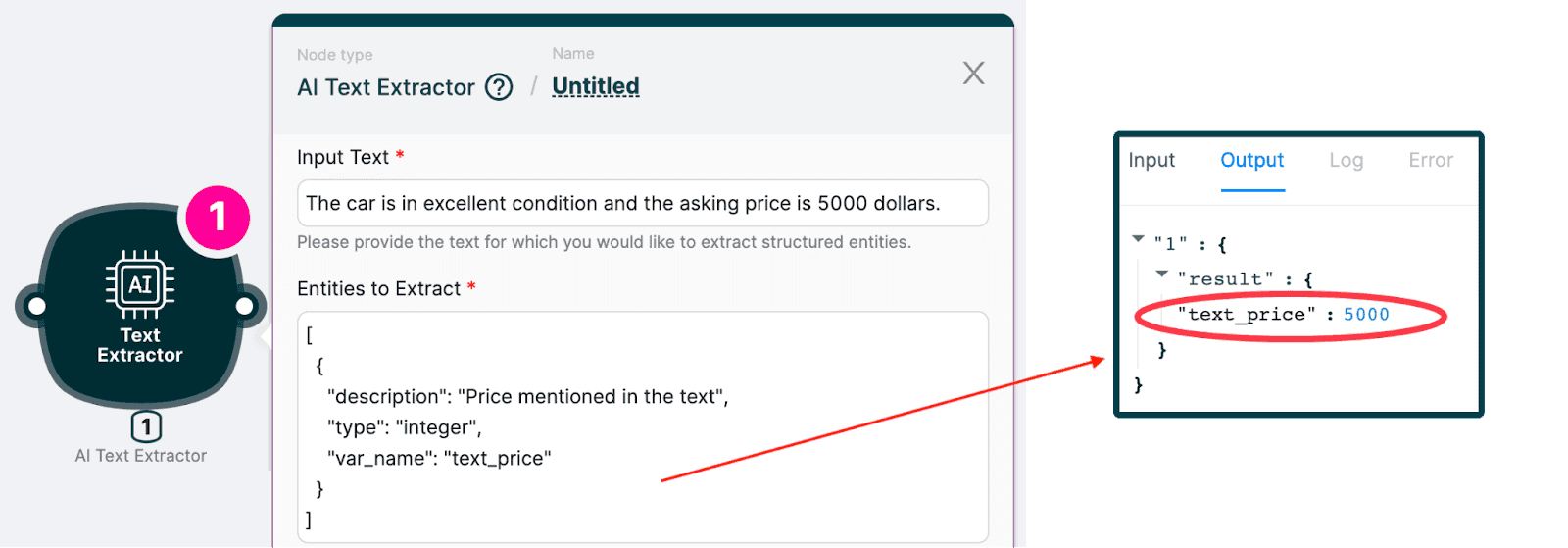Select the Output tab
Viewport: 1568px width, 548px height.
click(1251, 160)
